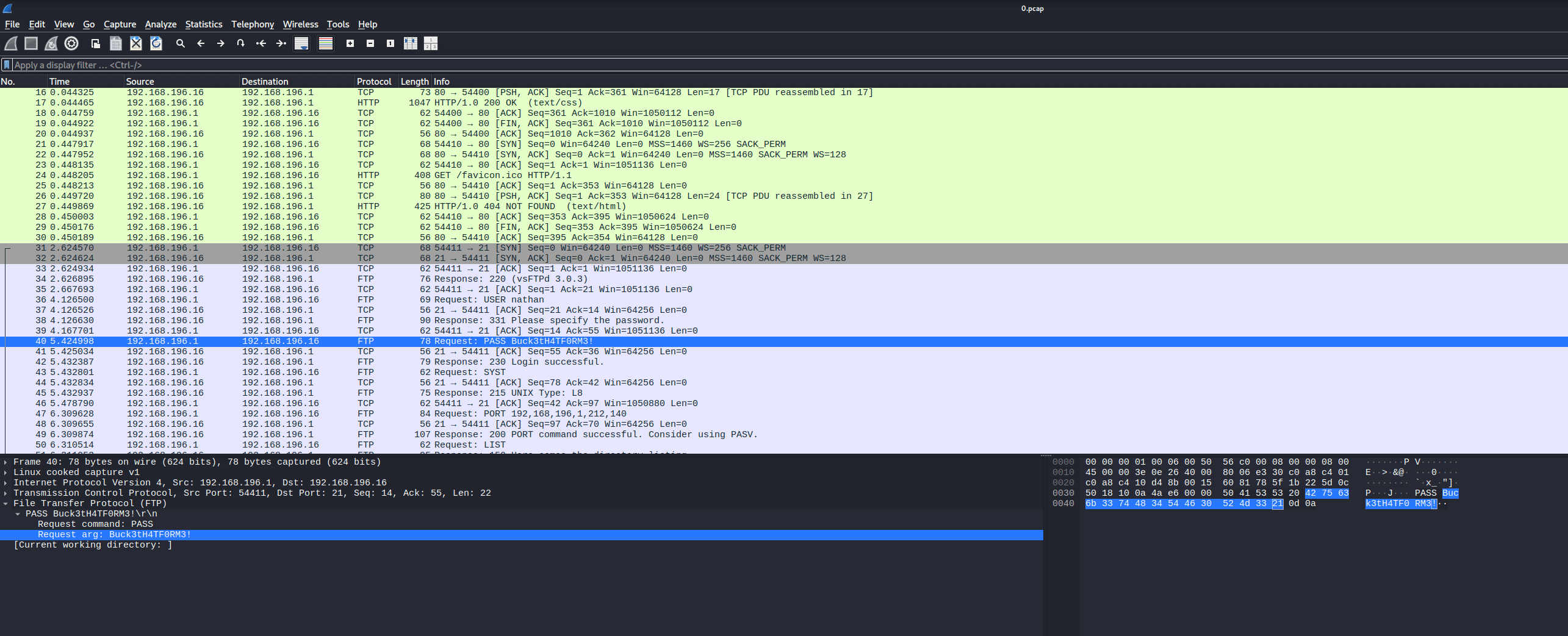Viewport: 1568px width, 636px height.
Task: Sort packets by the No. column
Action: pyautogui.click(x=23, y=82)
